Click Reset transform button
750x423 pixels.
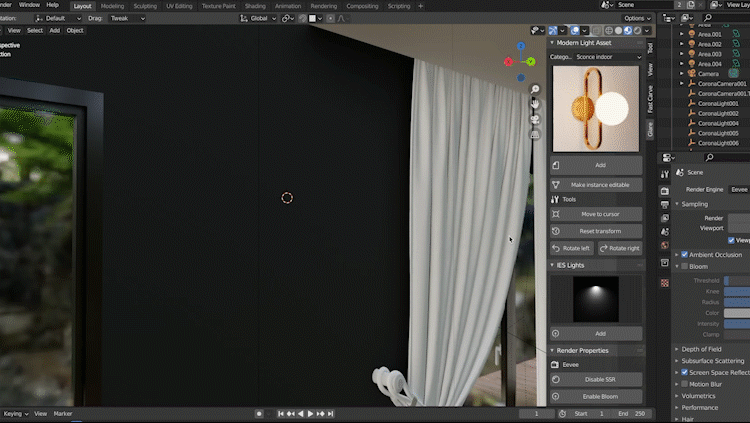point(596,231)
